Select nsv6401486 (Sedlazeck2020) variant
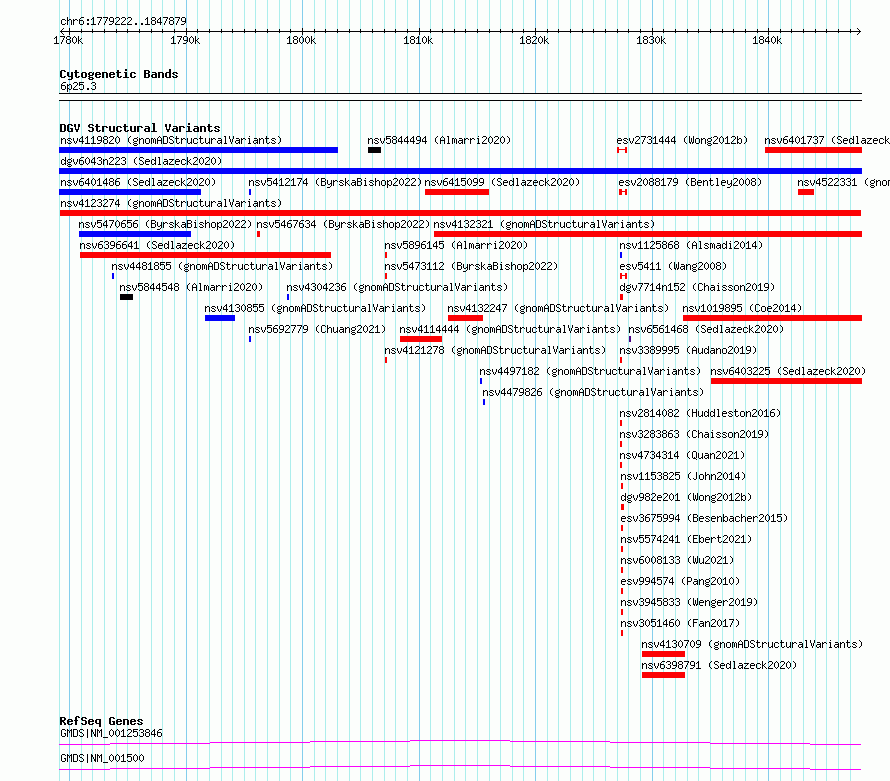Image resolution: width=890 pixels, height=781 pixels. coord(138,182)
